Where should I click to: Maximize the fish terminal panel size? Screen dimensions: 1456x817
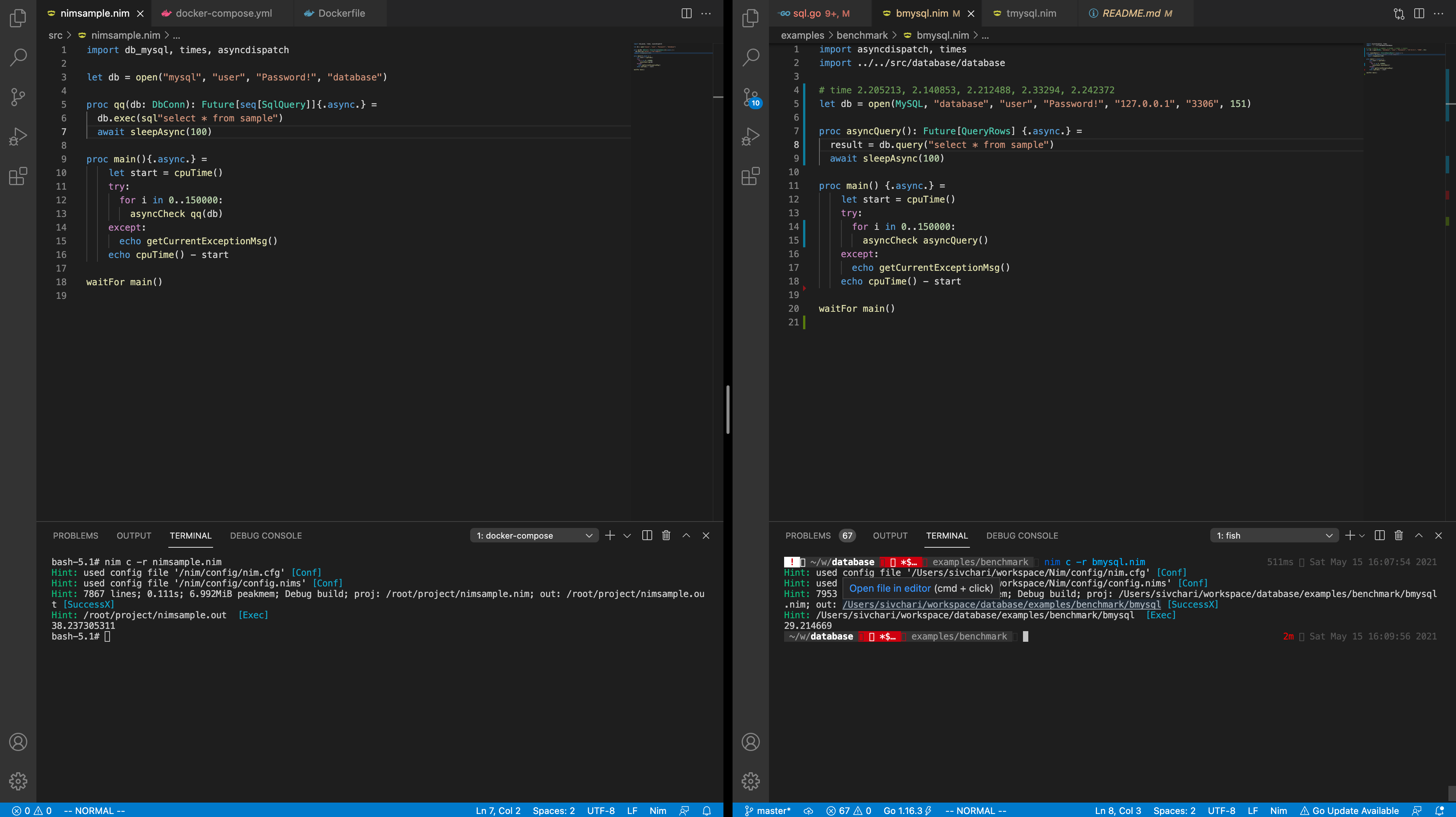[1419, 536]
